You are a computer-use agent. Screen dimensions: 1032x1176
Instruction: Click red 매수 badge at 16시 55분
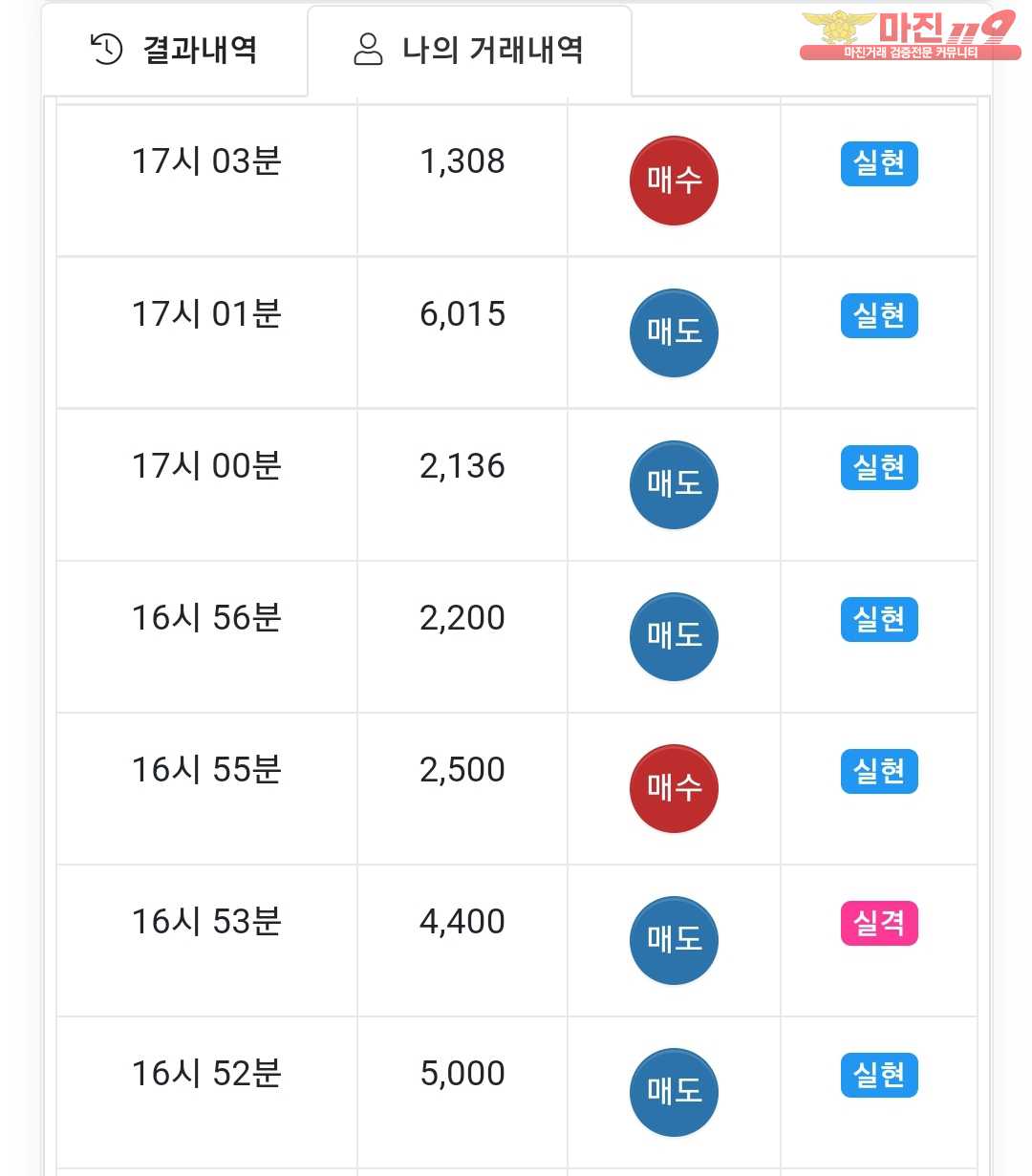coord(674,788)
